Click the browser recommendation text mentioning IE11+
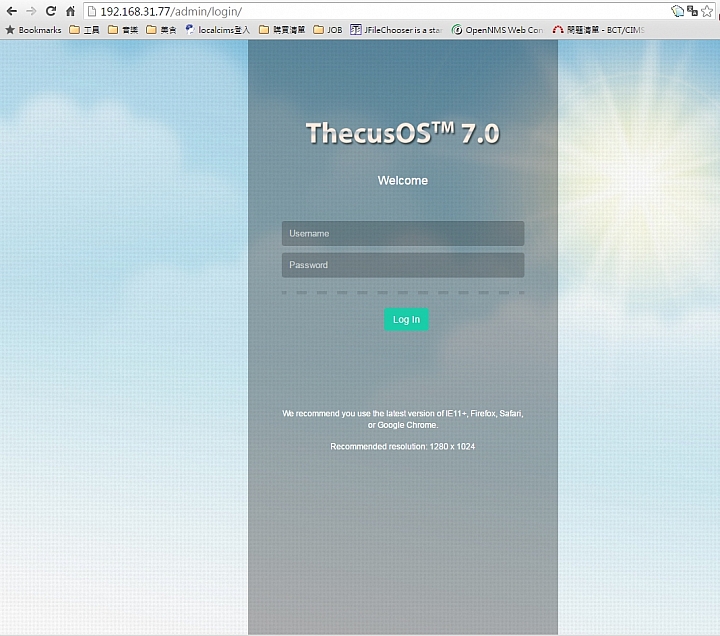This screenshot has height=636, width=720. 403,419
